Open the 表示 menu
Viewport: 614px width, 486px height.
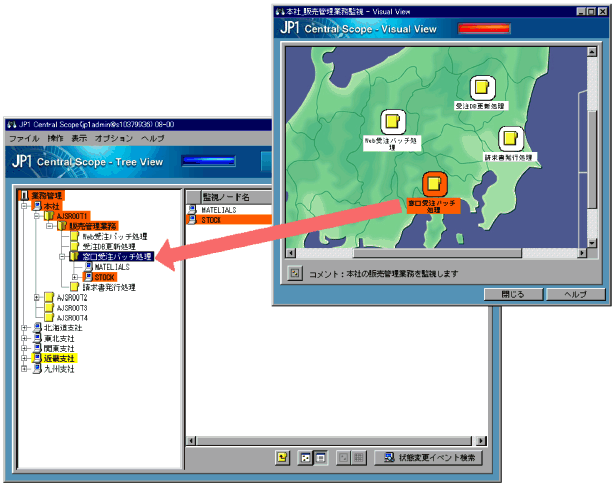coord(79,138)
